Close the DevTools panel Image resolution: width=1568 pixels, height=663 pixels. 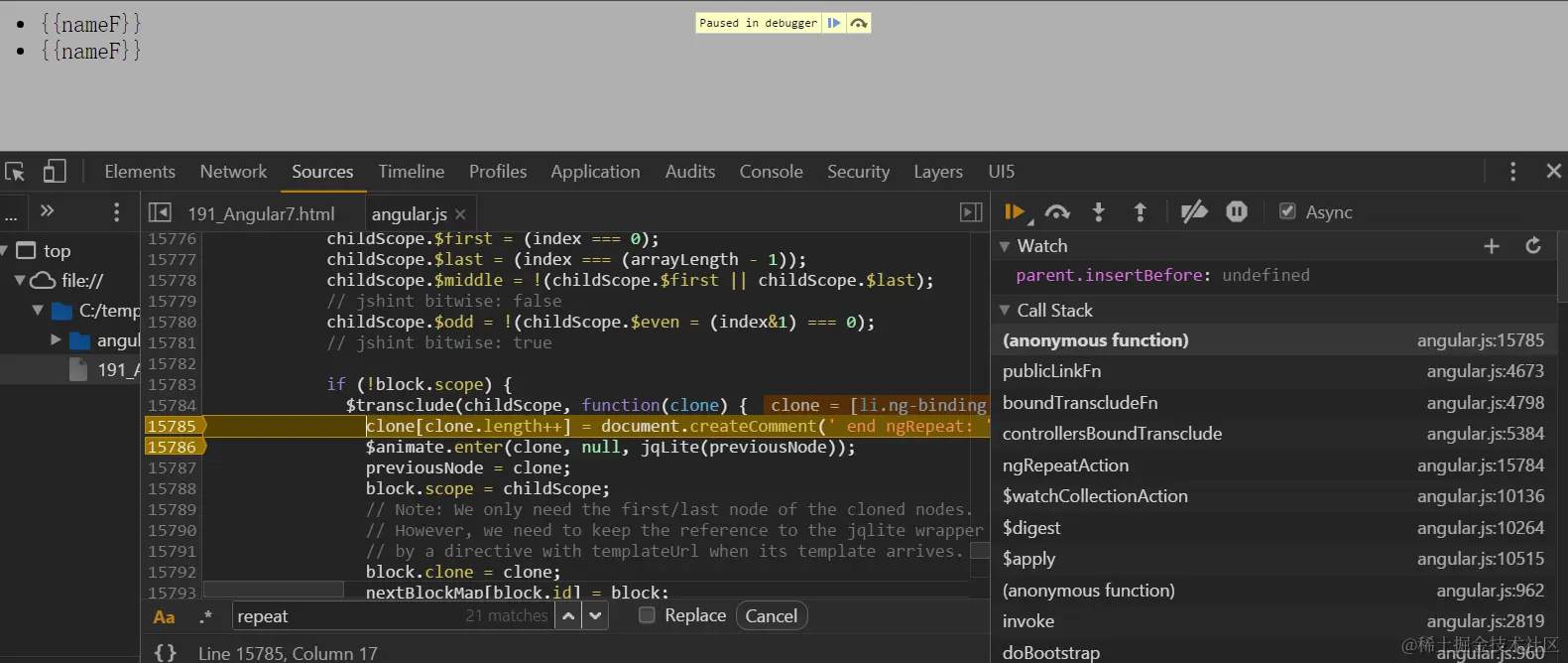[x=1553, y=172]
